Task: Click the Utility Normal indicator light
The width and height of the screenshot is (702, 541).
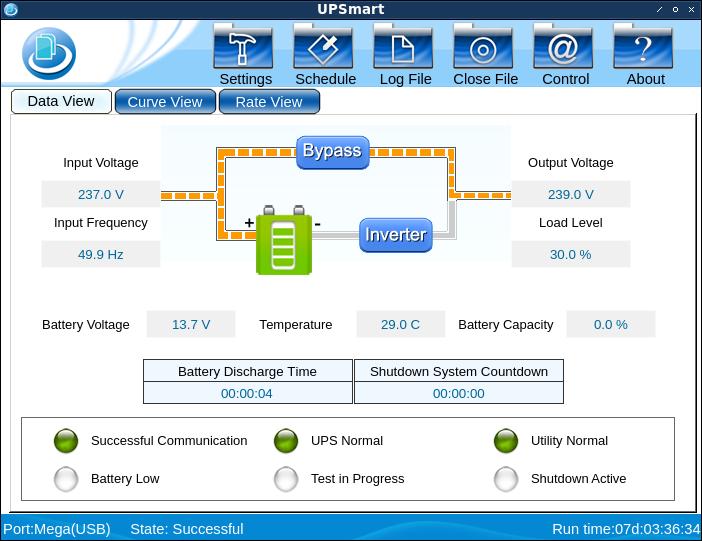Action: (x=506, y=441)
